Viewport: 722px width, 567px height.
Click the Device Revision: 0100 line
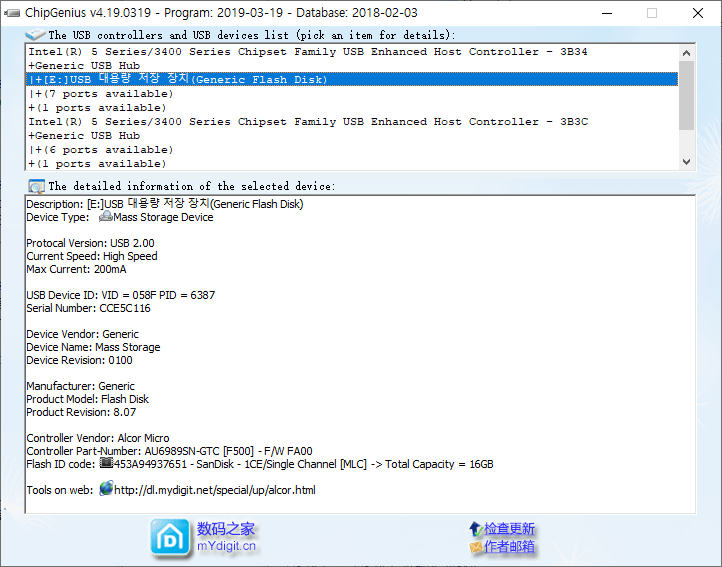tap(79, 360)
